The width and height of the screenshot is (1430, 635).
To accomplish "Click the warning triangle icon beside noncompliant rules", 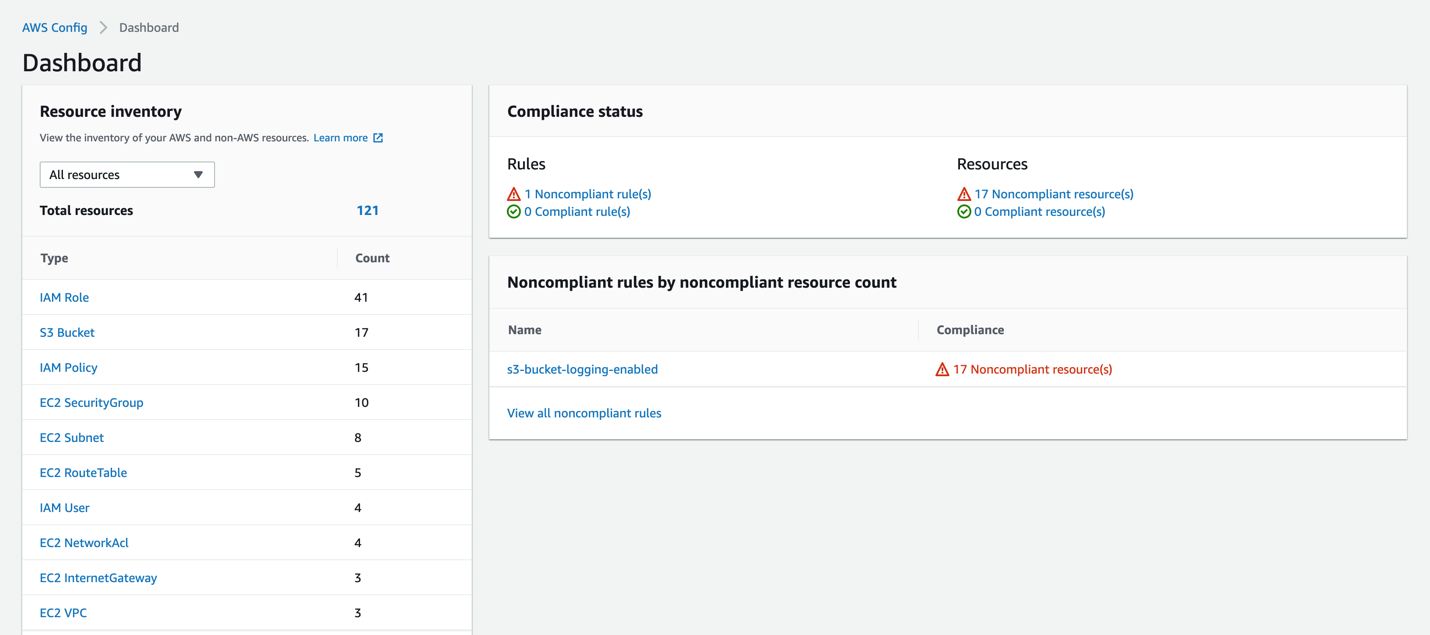I will pos(513,194).
